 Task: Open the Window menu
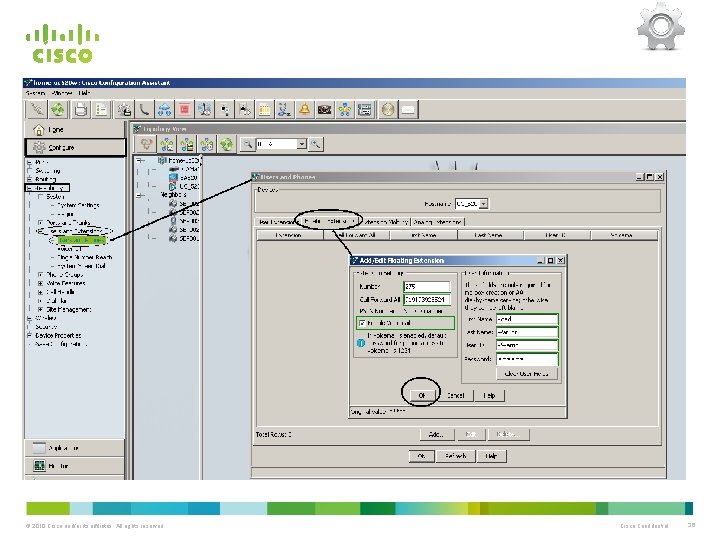coord(62,93)
